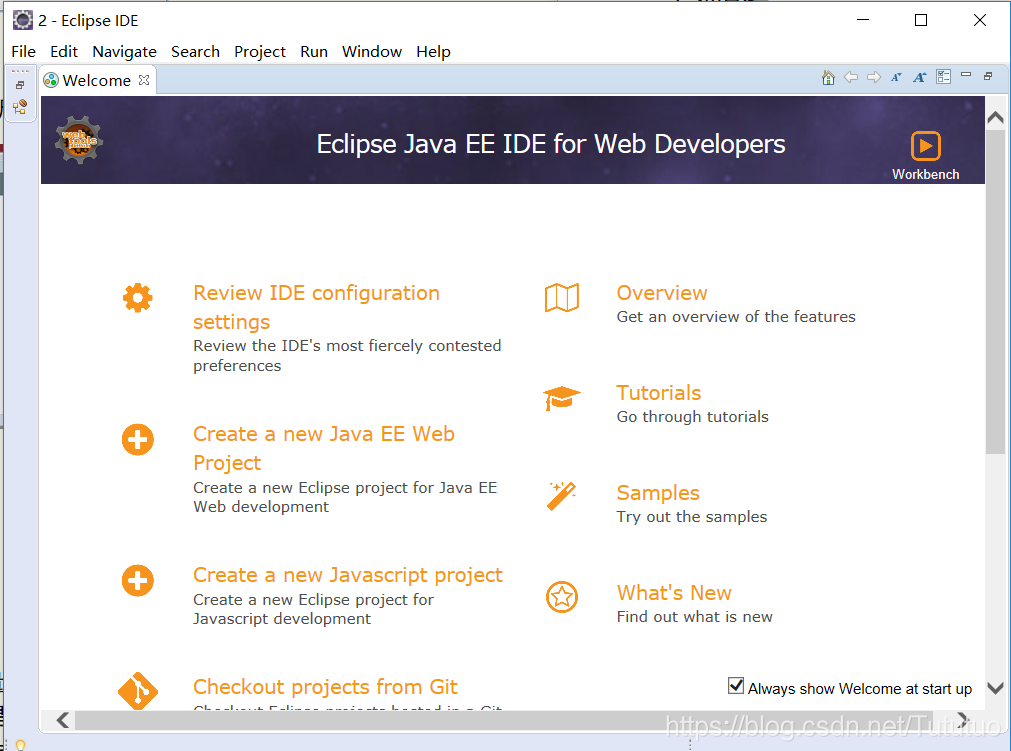Restore the Welcome view with the toolbar icon
Viewport: 1011px width, 751px height.
(x=988, y=76)
